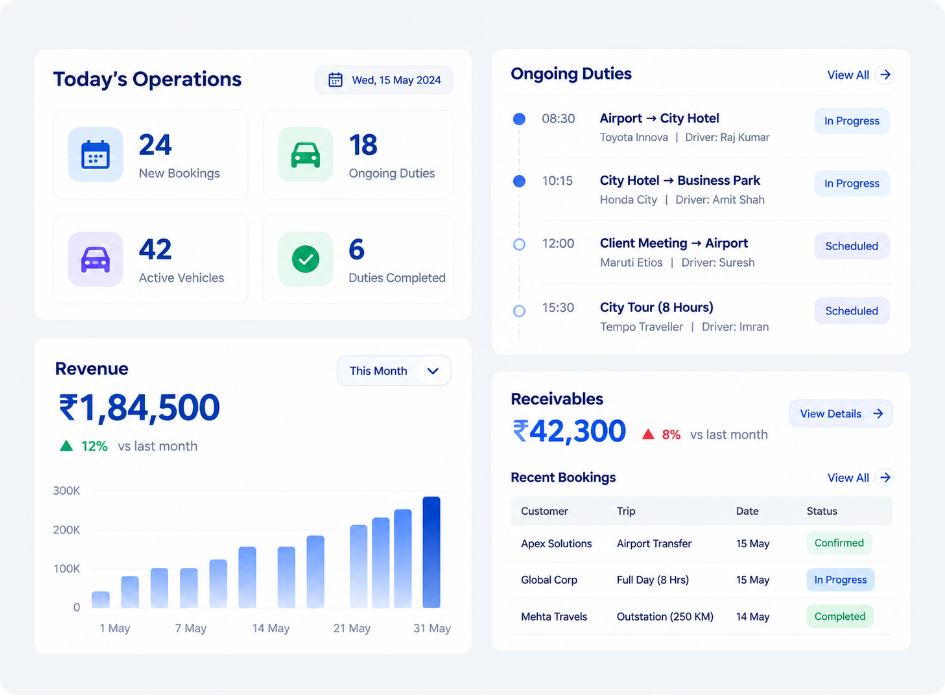945x696 pixels.
Task: Select the Global Corp customer cell
Action: [x=549, y=580]
